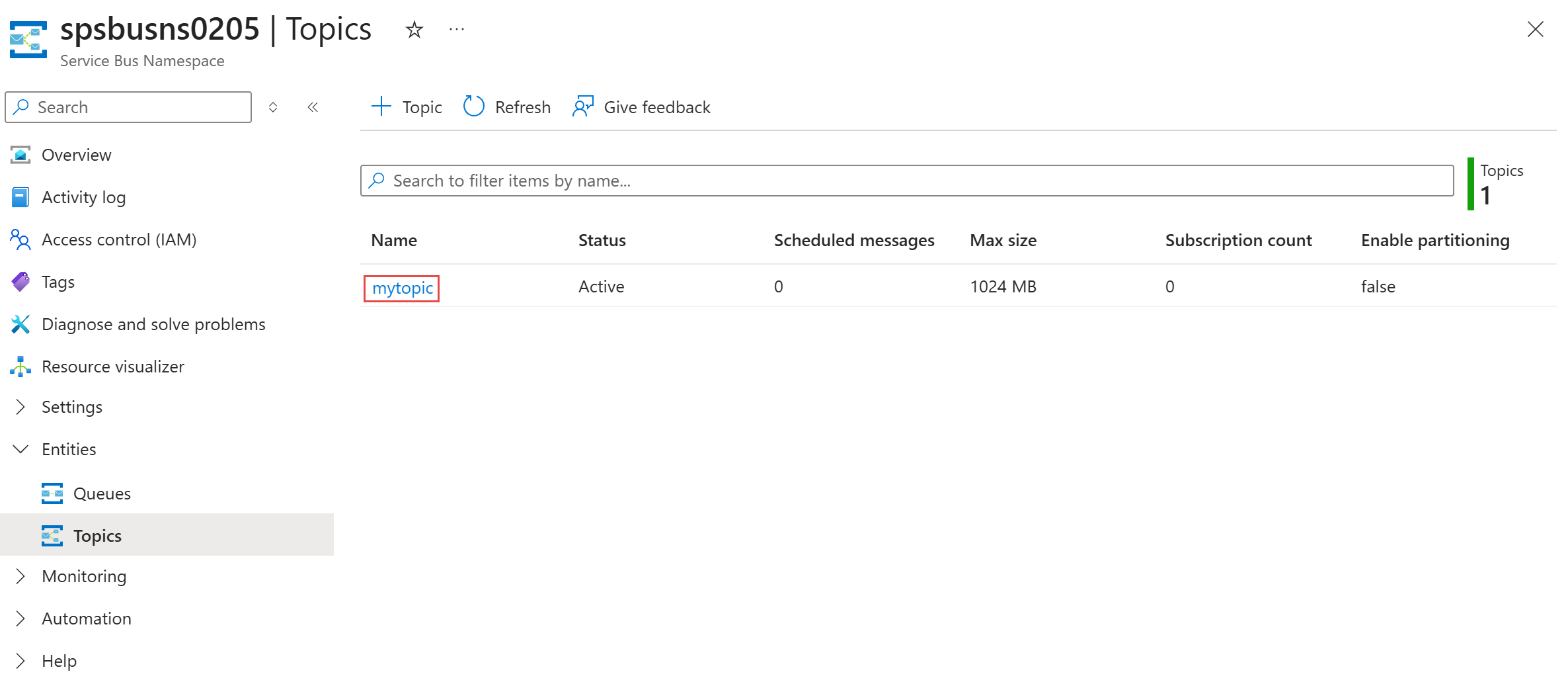Screen dimensions: 1568x684
Task: Favorite this page with the star icon
Action: 414,30
